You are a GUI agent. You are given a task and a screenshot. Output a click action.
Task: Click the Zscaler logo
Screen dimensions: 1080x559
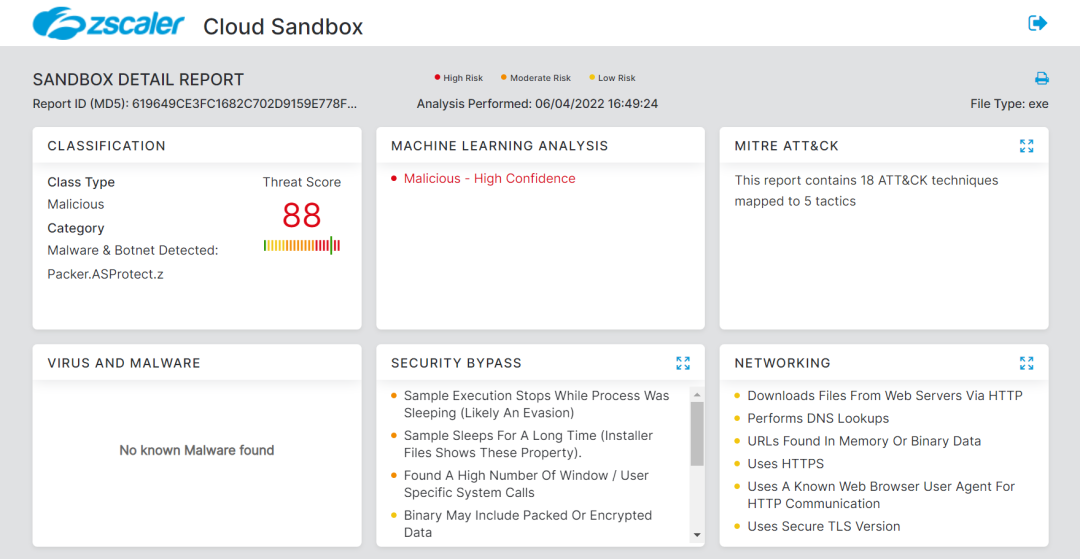(109, 24)
